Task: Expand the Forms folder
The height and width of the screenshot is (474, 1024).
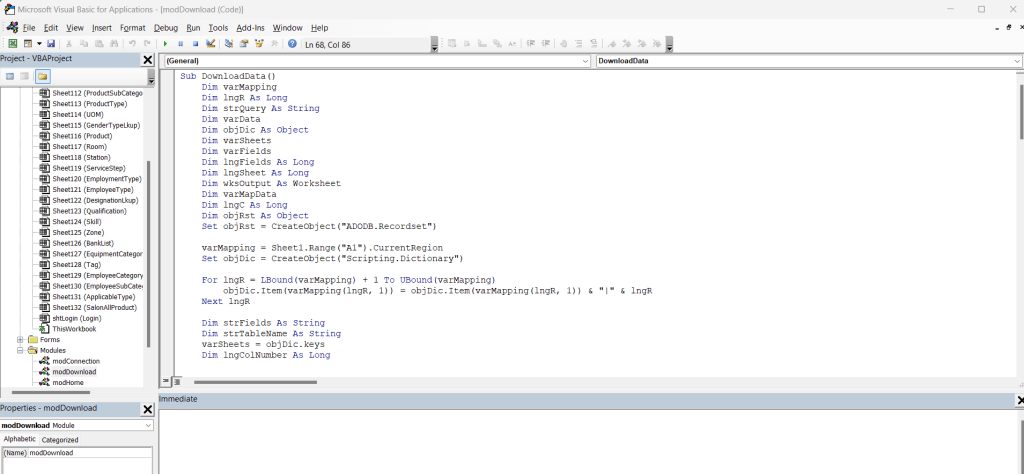Action: click(x=20, y=340)
